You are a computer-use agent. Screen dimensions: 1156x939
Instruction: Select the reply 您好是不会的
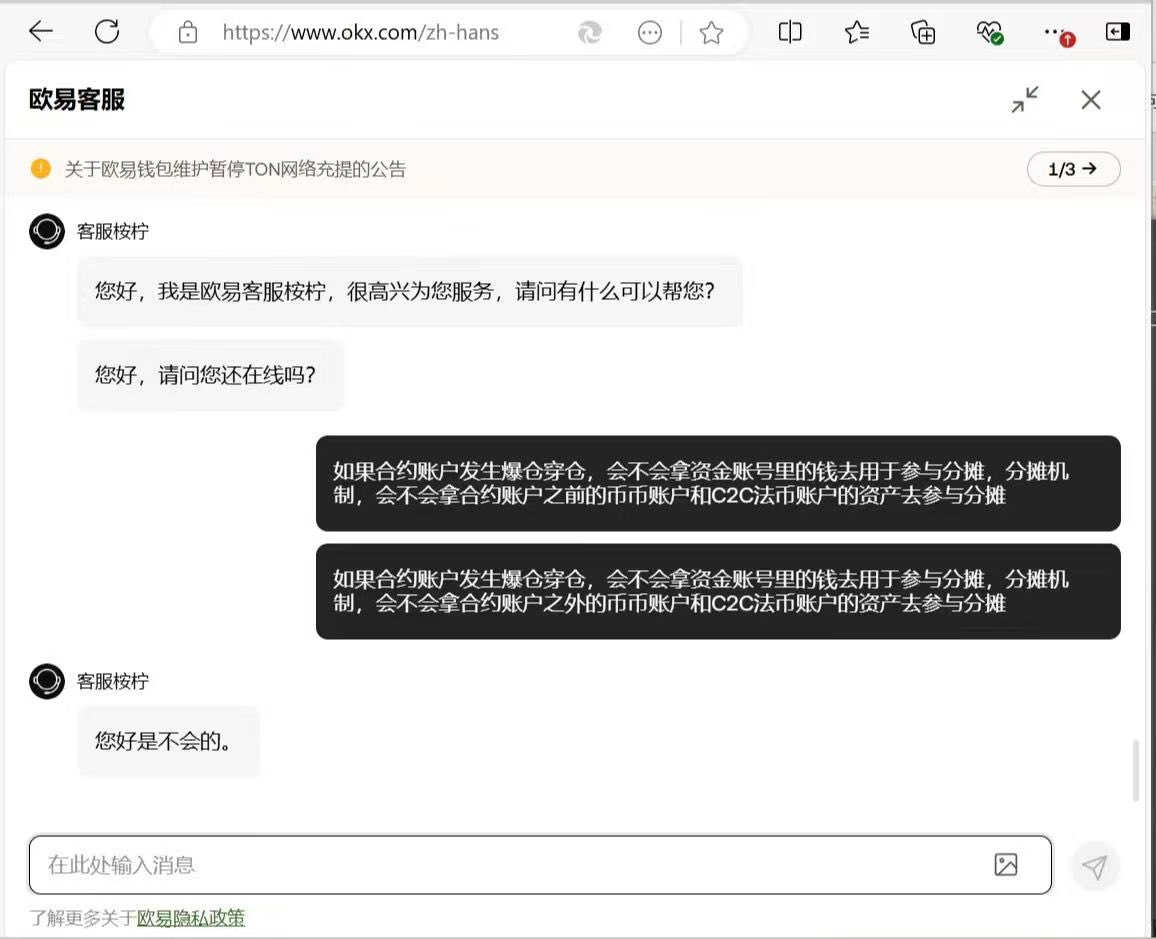pos(169,741)
